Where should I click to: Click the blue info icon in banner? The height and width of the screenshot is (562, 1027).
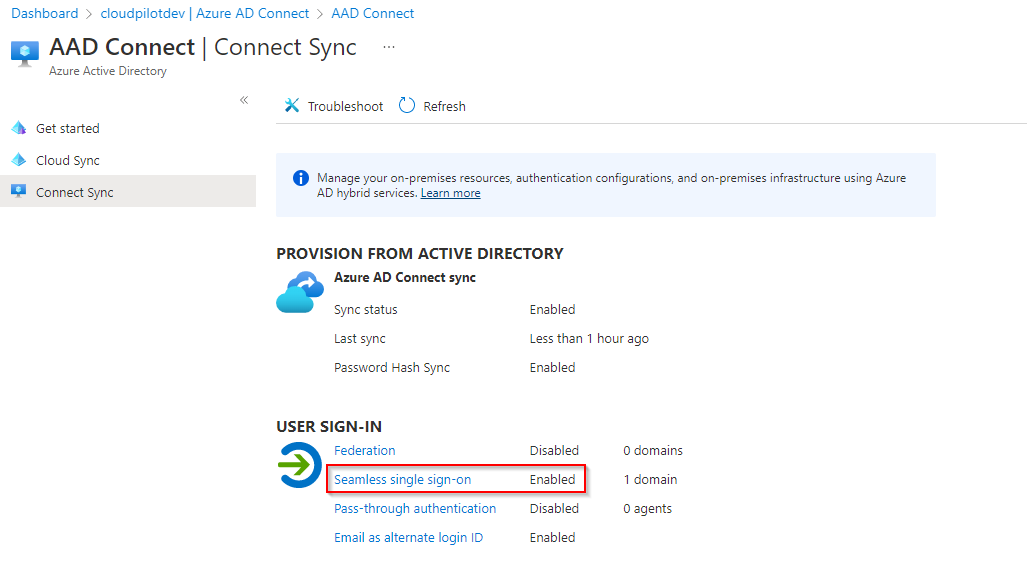tap(301, 178)
